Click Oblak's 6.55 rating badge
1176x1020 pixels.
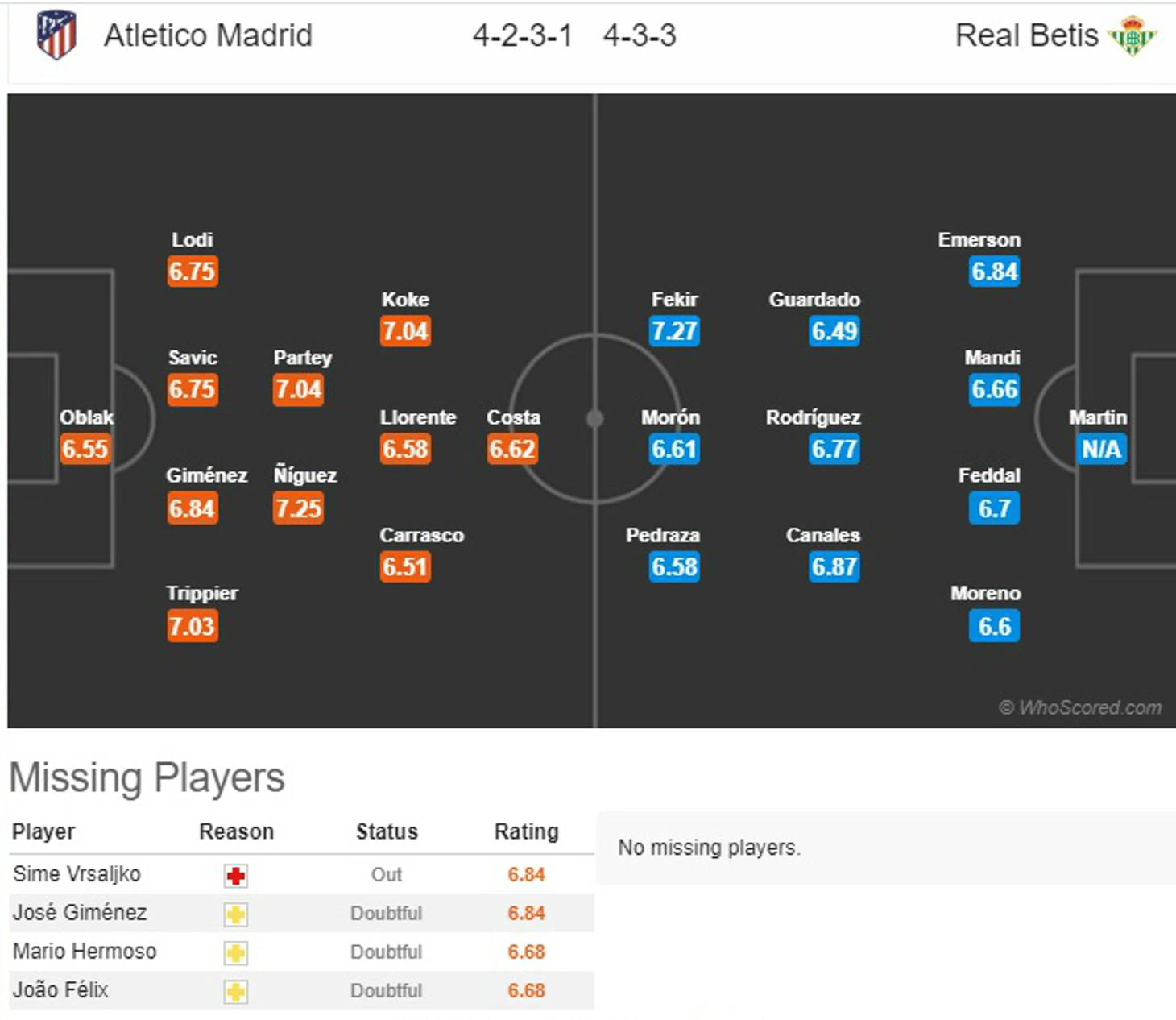pos(85,449)
